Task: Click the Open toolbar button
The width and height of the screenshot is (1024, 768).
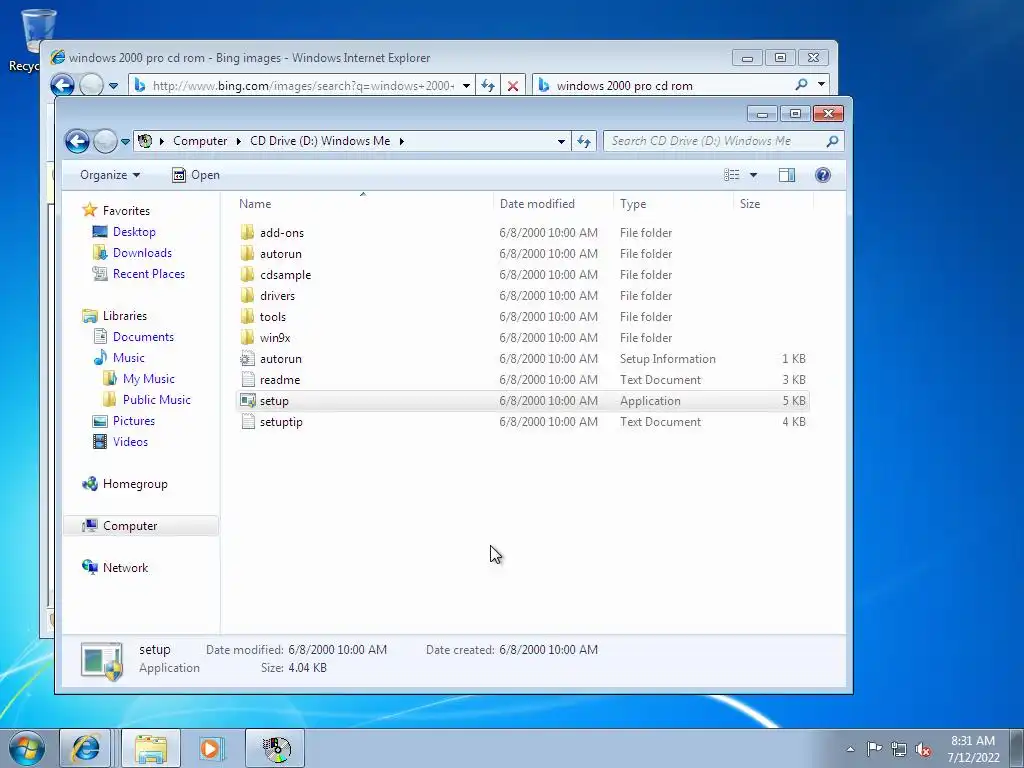Action: click(x=196, y=175)
